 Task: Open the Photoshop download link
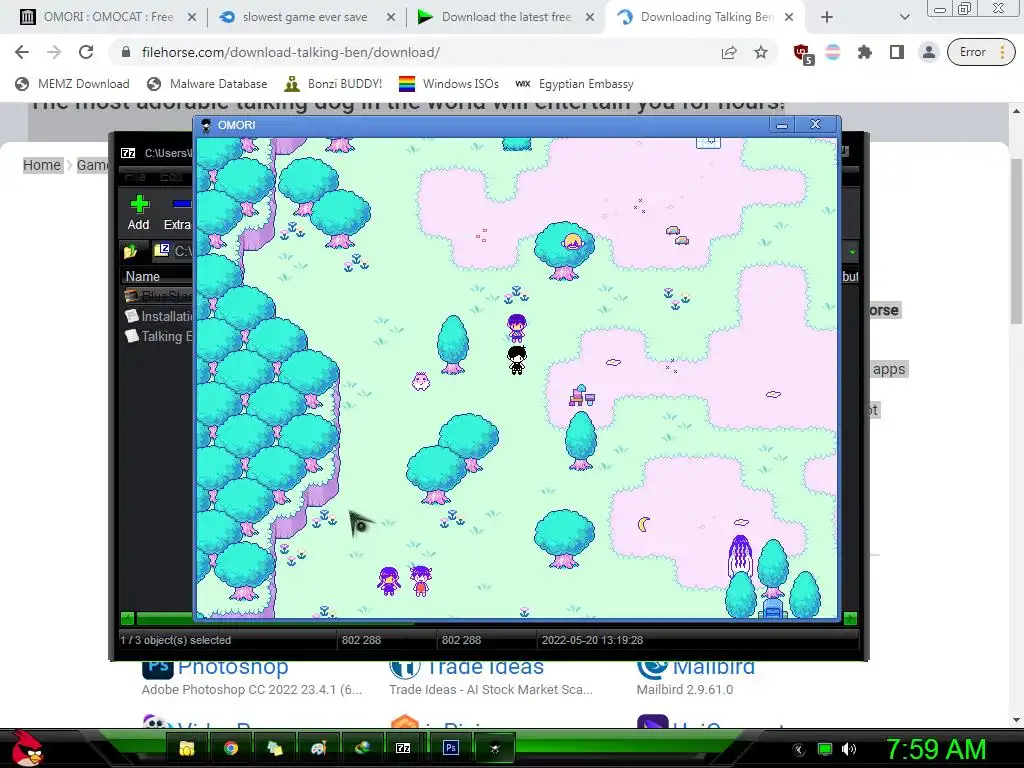click(233, 667)
